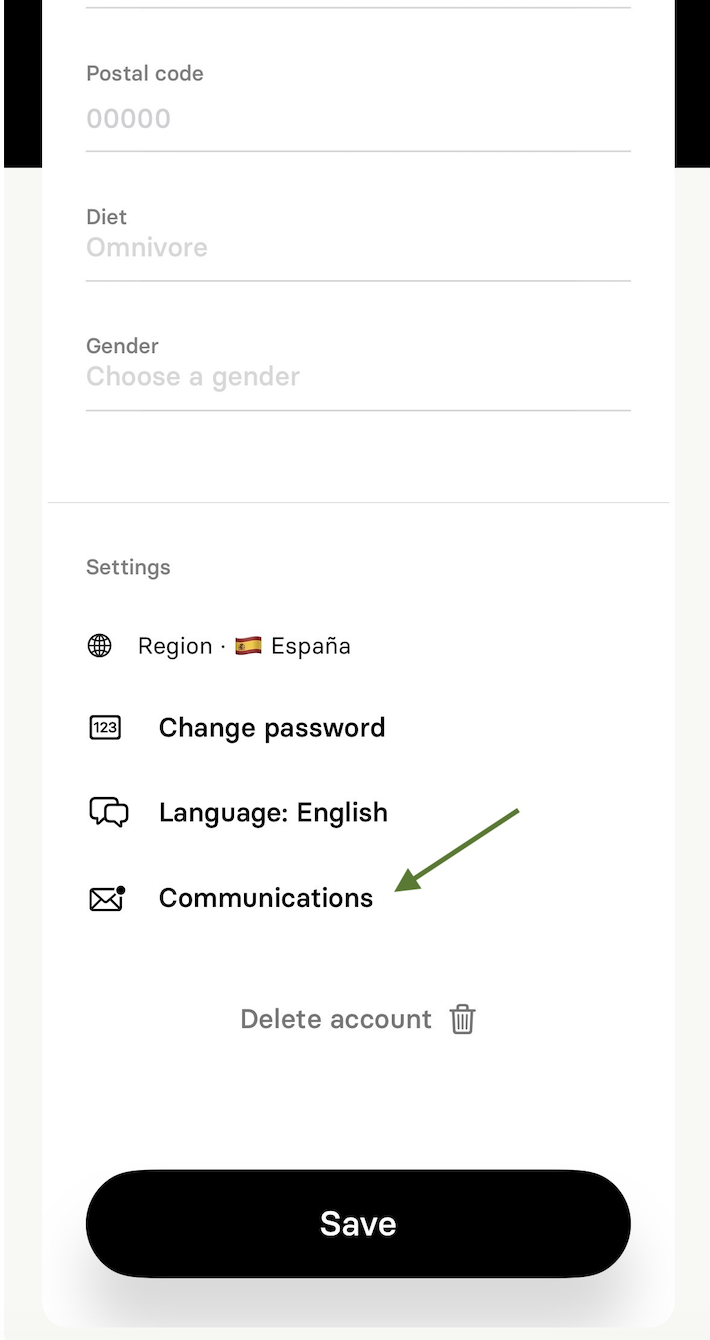Open the Change password option

click(272, 728)
